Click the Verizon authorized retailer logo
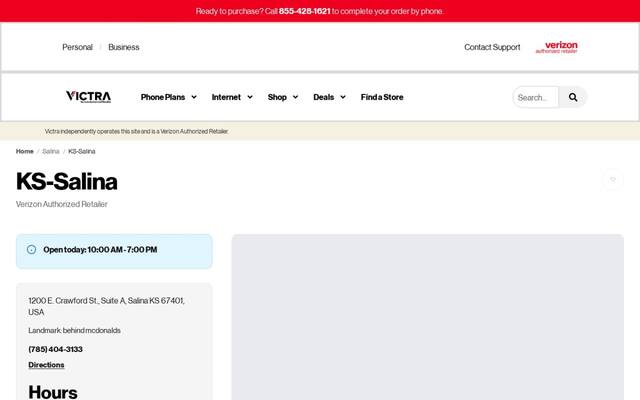This screenshot has height=400, width=640. (x=557, y=47)
